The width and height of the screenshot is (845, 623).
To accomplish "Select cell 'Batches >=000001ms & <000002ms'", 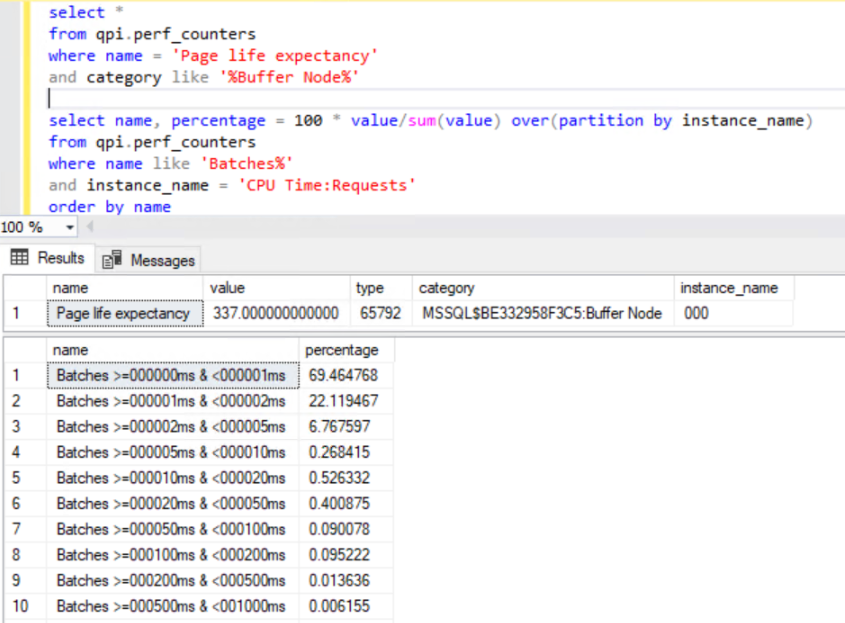I will [173, 401].
